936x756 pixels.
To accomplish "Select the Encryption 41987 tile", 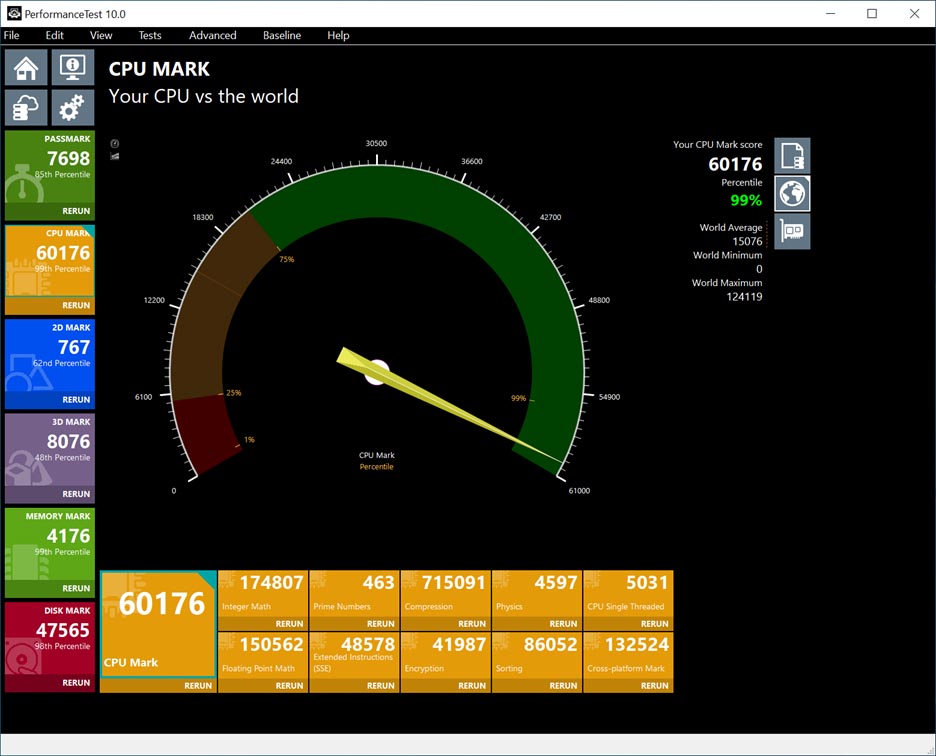I will tap(445, 656).
